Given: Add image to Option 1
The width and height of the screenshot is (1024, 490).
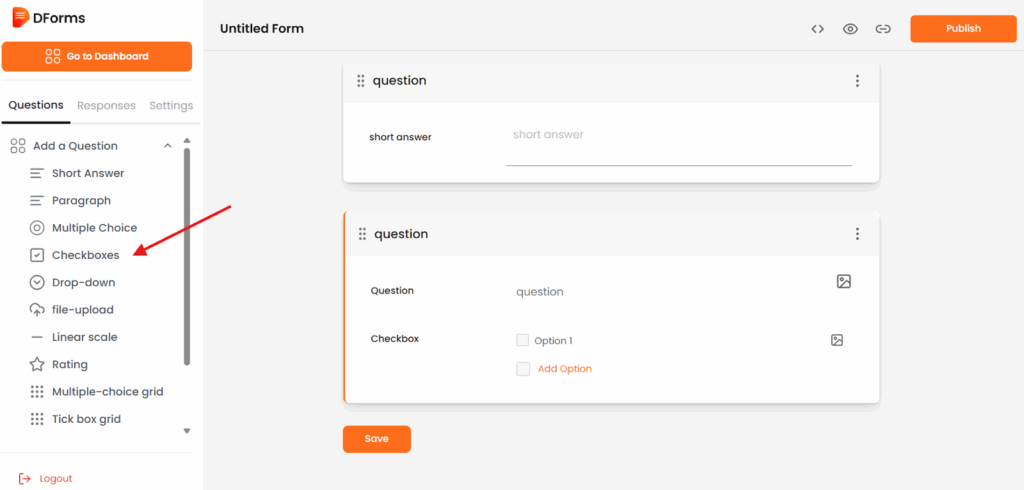Looking at the screenshot, I should [837, 340].
